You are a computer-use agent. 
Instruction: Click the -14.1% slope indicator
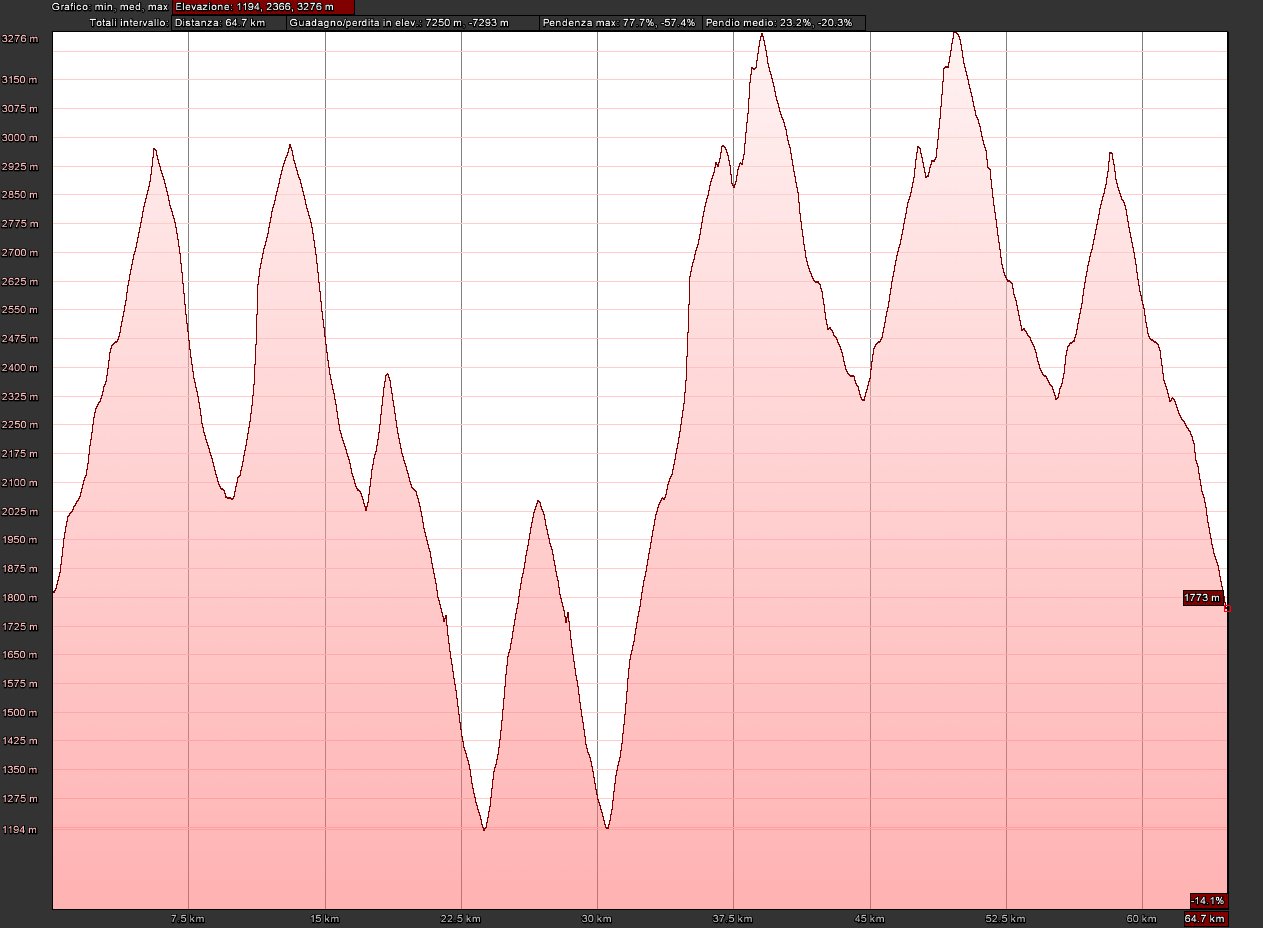tap(1208, 899)
